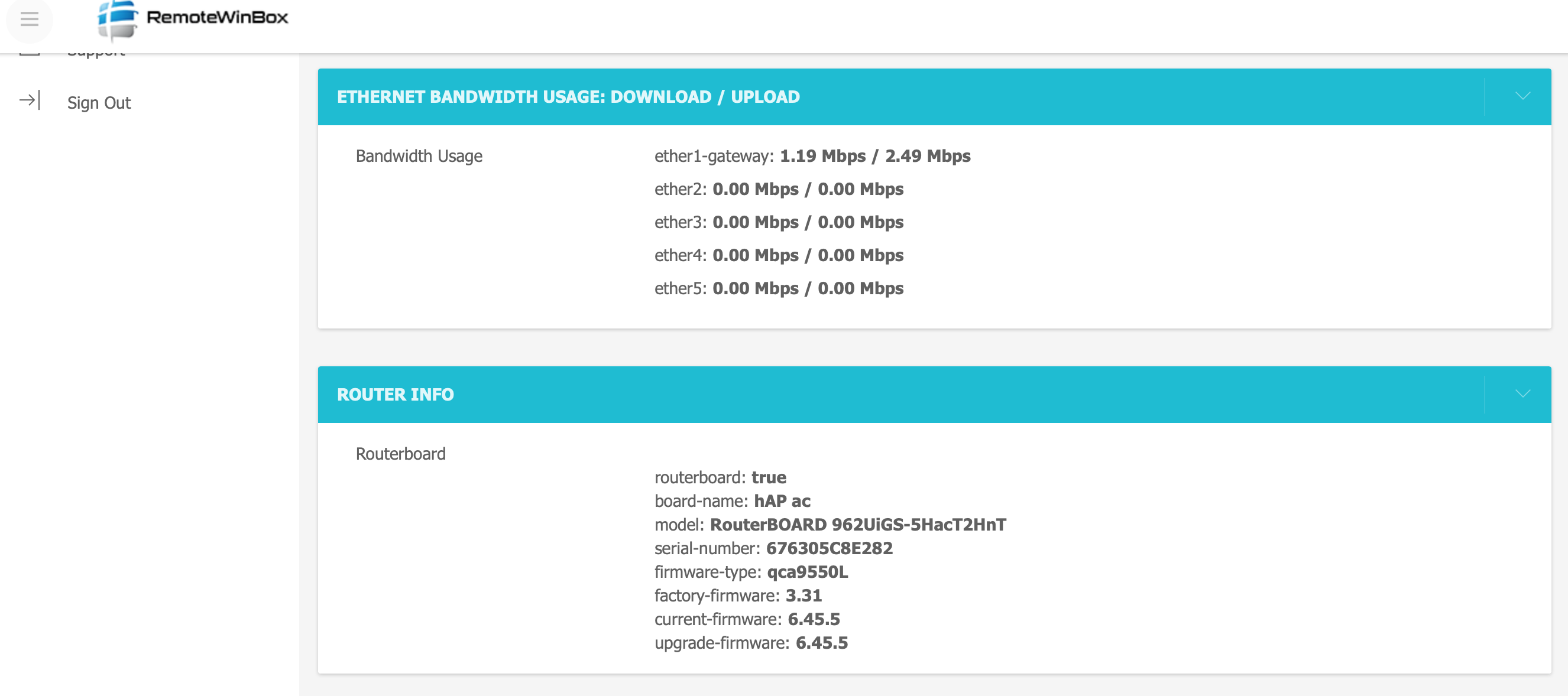Viewport: 1568px width, 696px height.
Task: Click the chevron on the Ethernet Bandwidth header
Action: (1523, 96)
